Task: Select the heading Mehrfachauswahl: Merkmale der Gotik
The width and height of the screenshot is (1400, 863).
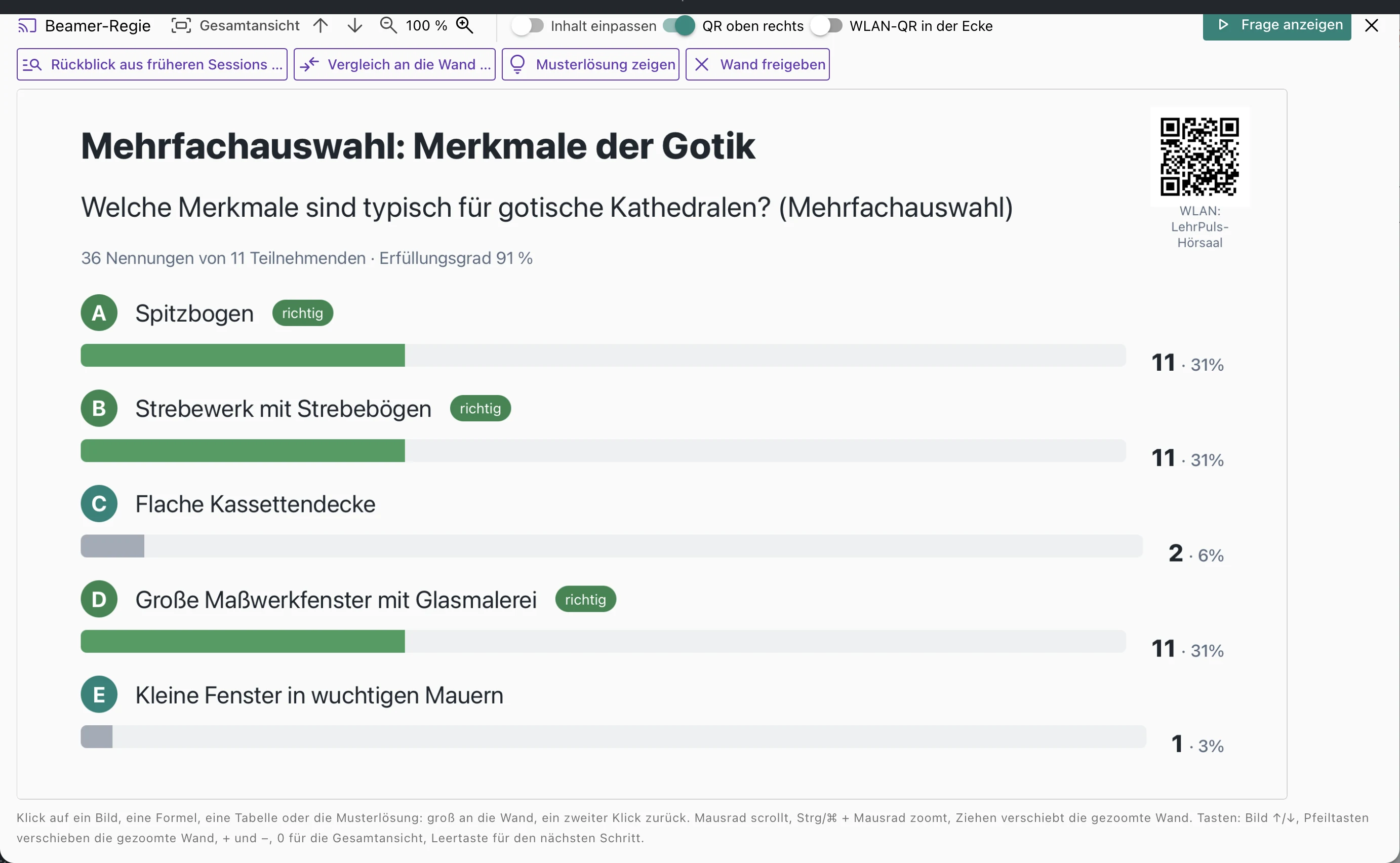Action: click(x=418, y=146)
